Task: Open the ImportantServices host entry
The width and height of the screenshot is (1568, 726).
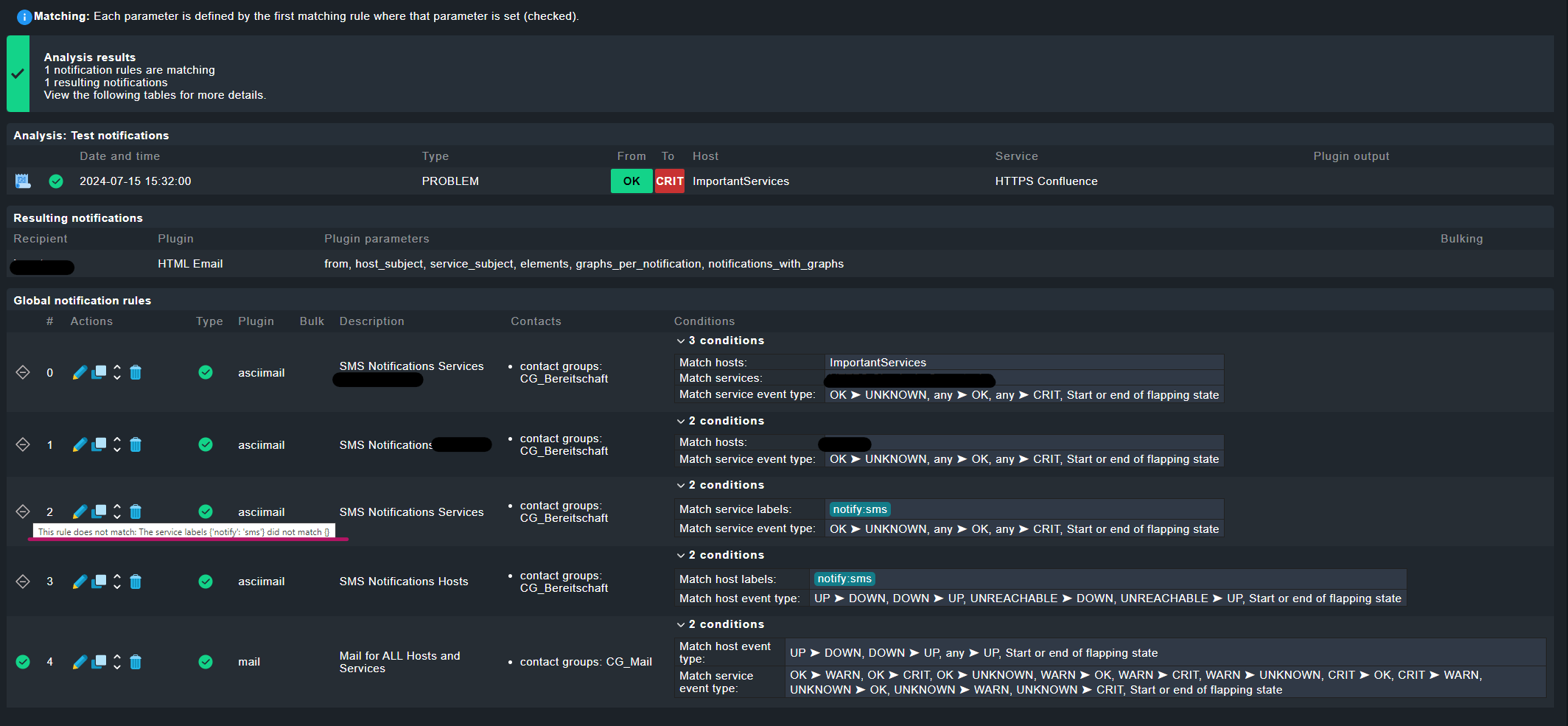Action: click(x=741, y=181)
